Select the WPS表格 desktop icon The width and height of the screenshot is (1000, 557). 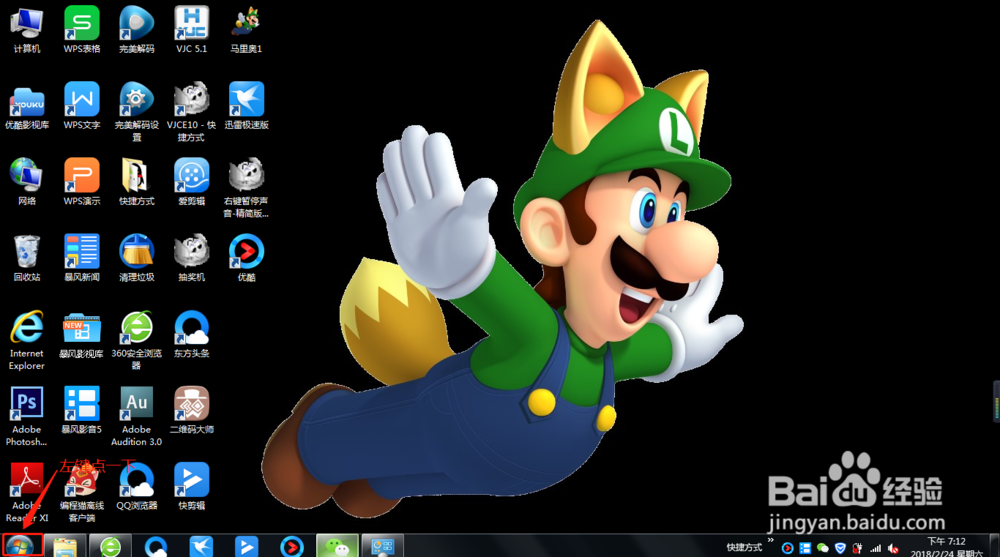(82, 29)
